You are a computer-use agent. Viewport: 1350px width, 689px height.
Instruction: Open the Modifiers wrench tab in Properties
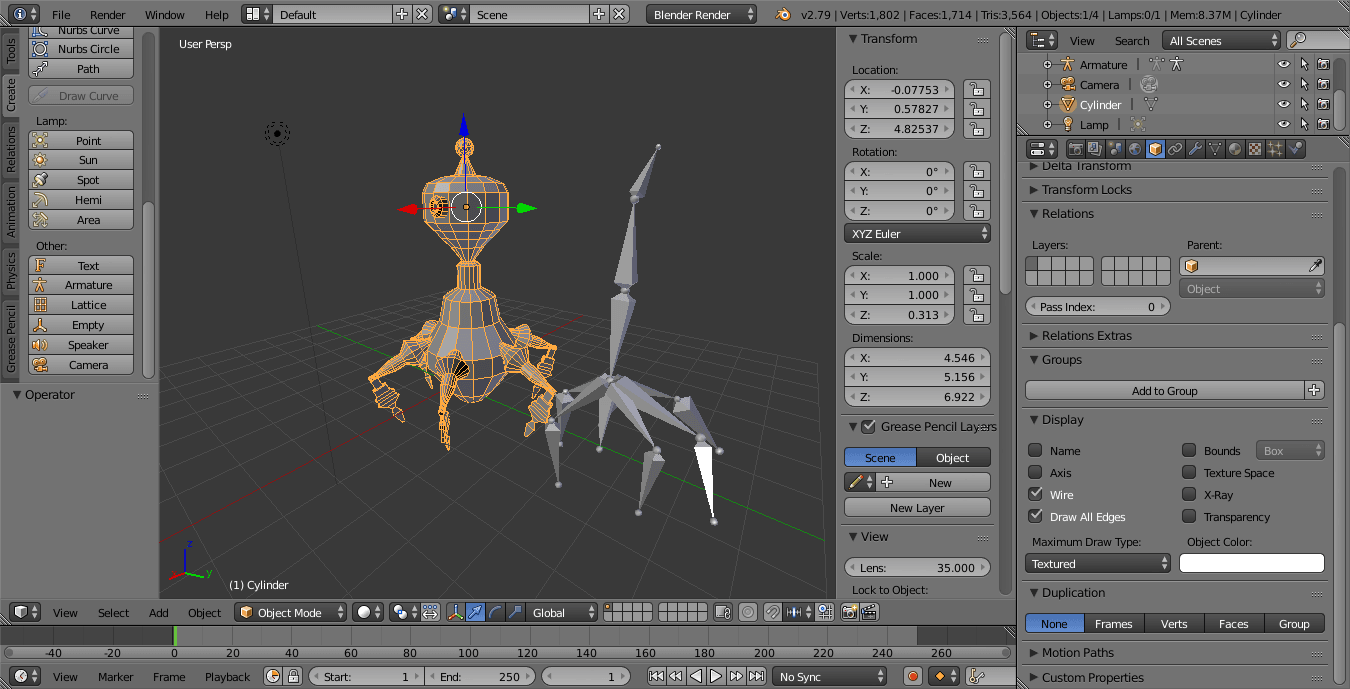pos(1195,149)
